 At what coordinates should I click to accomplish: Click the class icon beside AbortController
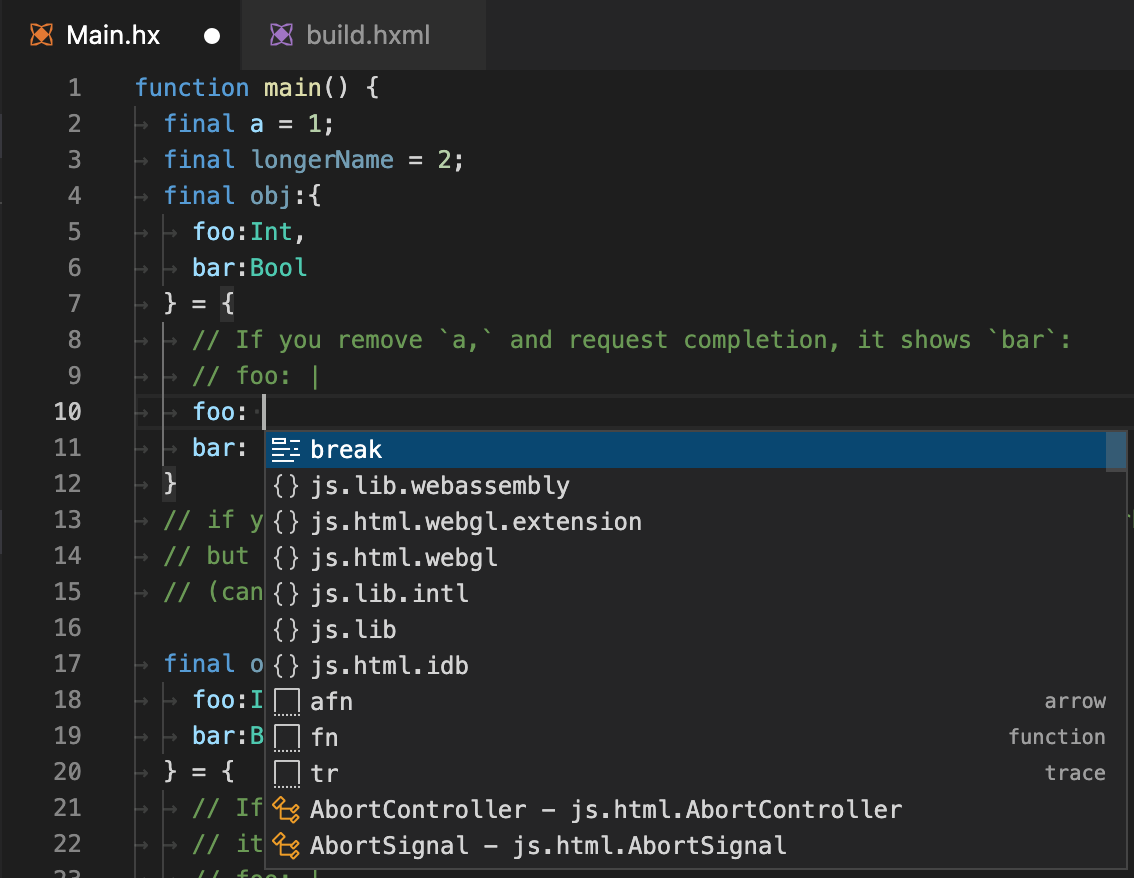(285, 808)
